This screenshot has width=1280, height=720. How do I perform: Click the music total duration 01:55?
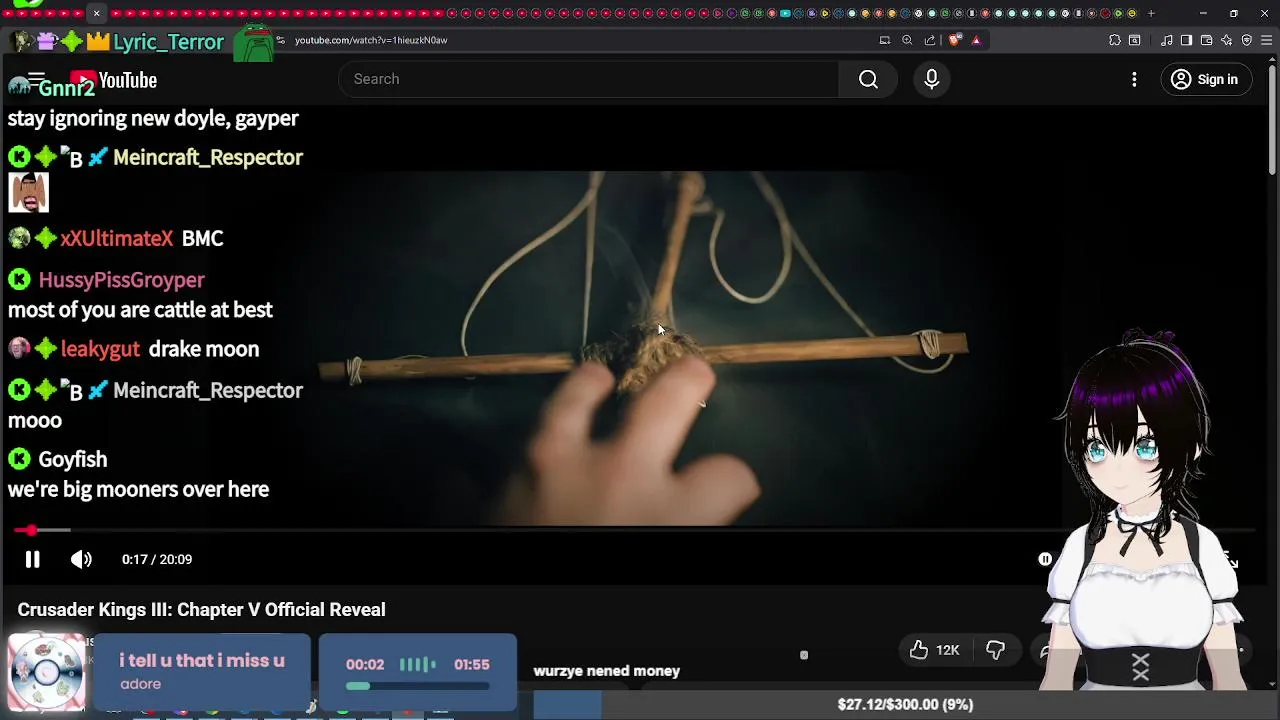coord(471,664)
